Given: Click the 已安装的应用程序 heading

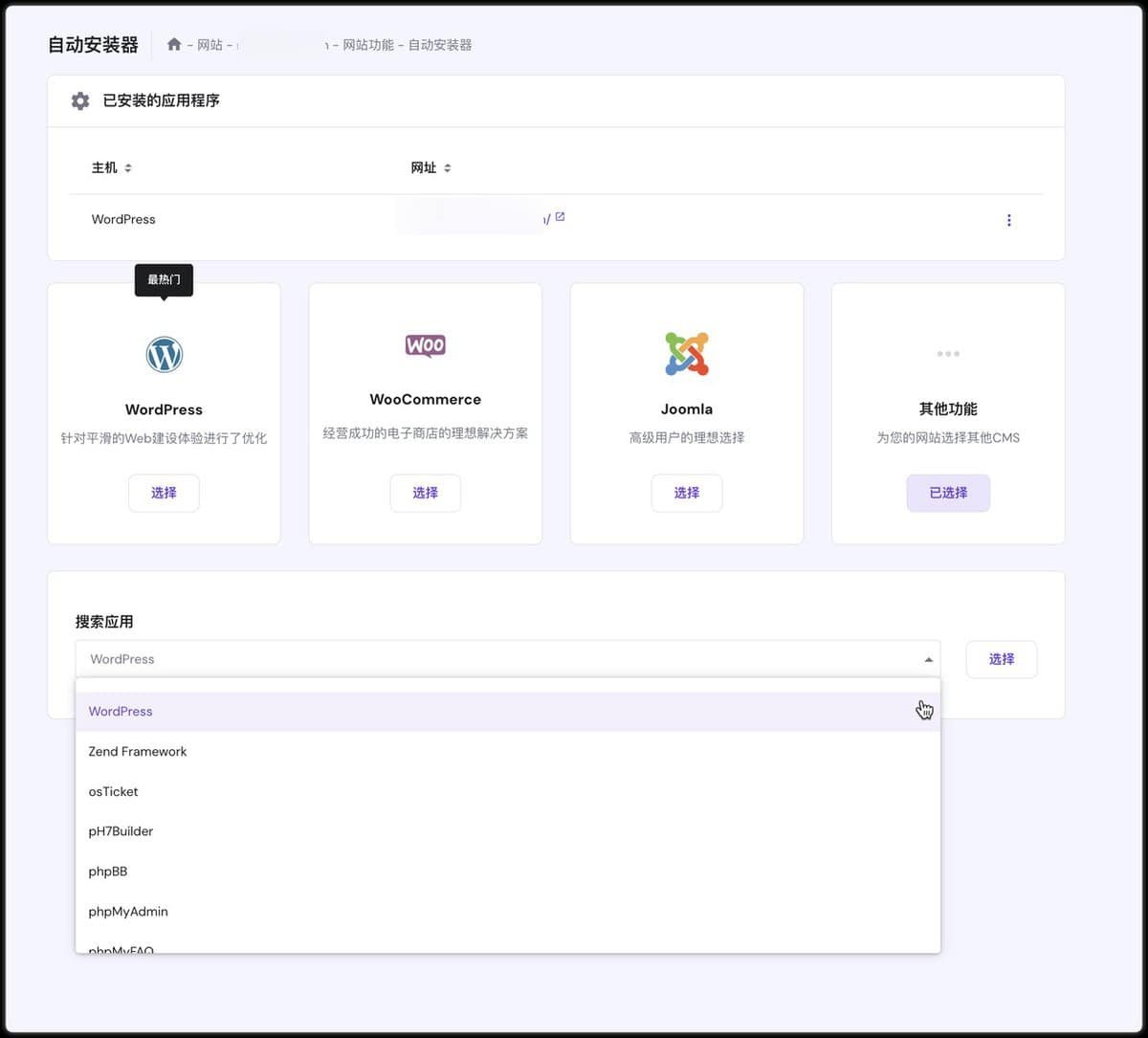Looking at the screenshot, I should coord(162,100).
